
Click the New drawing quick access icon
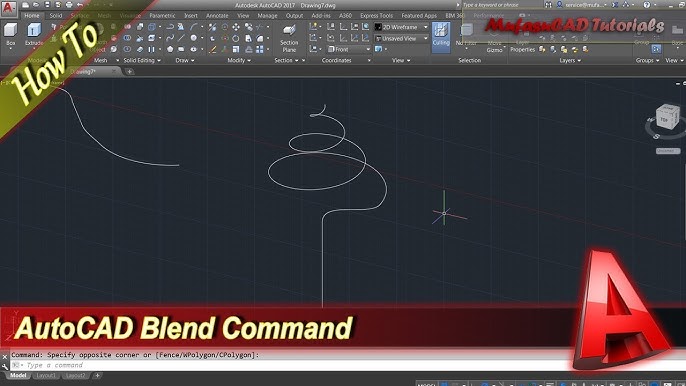point(26,5)
